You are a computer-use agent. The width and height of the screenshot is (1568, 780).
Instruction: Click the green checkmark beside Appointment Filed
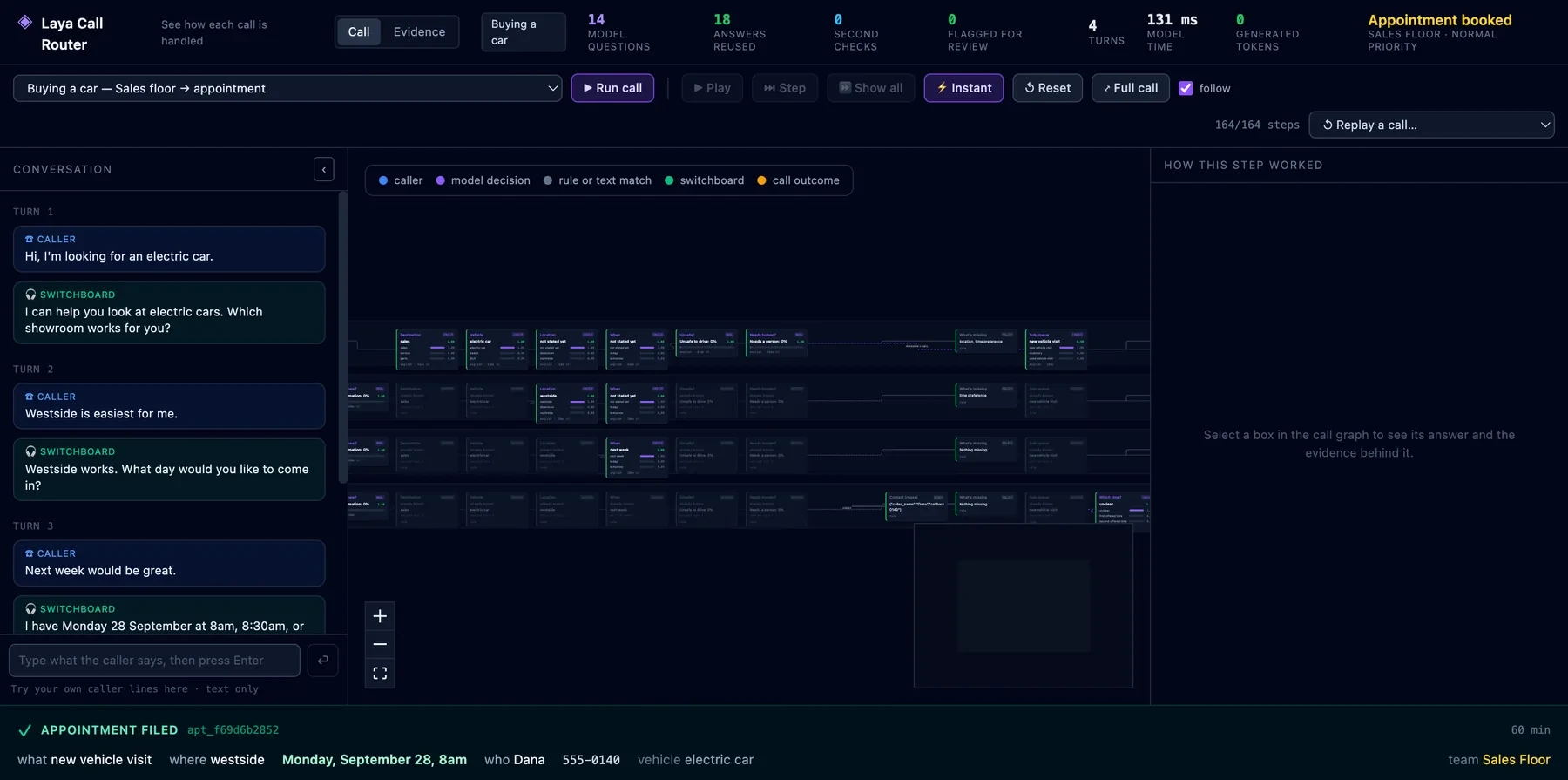pos(24,730)
